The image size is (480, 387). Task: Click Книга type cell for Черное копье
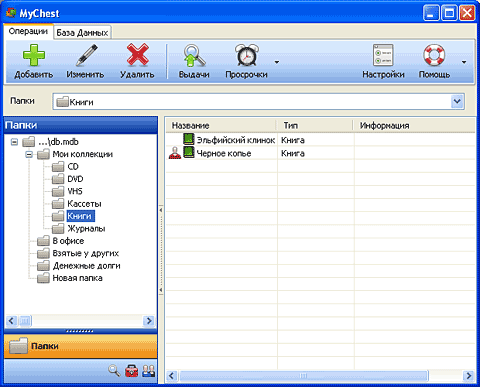[293, 154]
